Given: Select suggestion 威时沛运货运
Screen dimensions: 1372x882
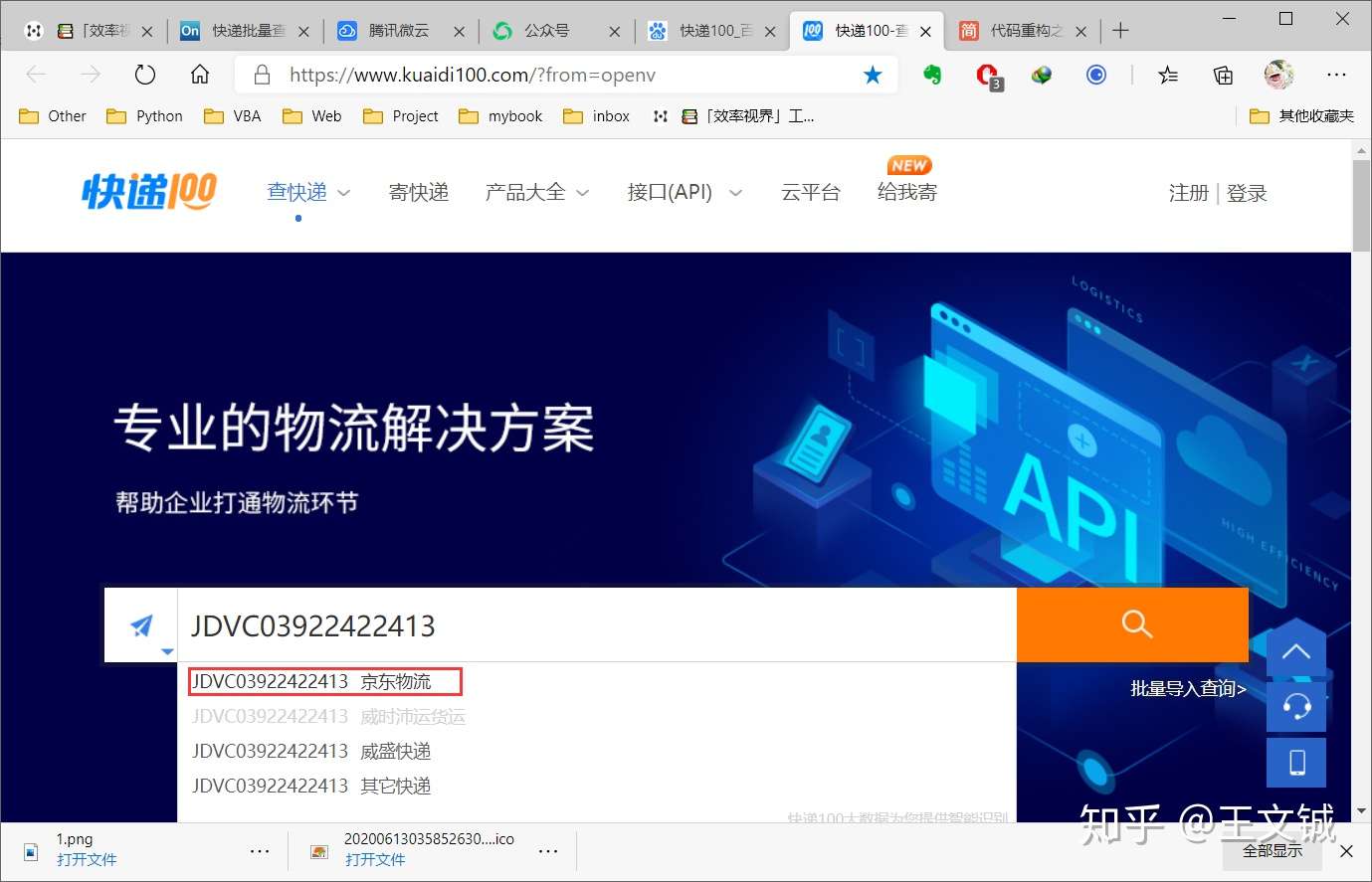Looking at the screenshot, I should pyautogui.click(x=328, y=716).
